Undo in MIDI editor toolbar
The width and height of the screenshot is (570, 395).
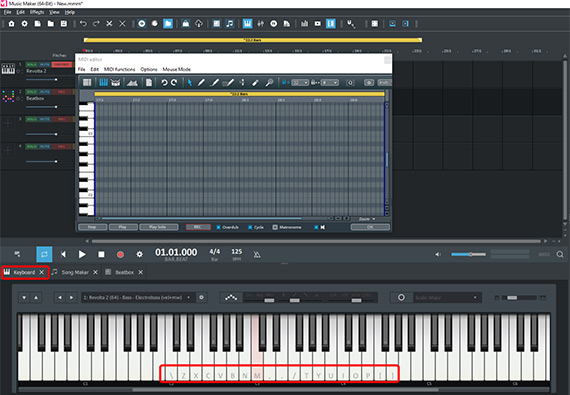(x=164, y=82)
